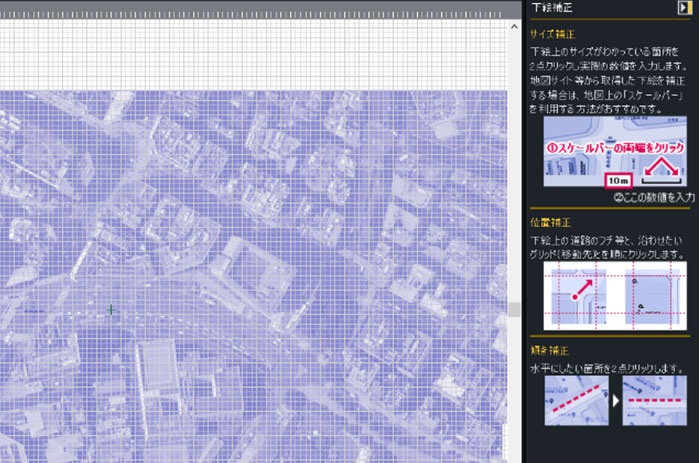700x463 pixels.
Task: Select the サイズ補正 heading
Action: click(558, 32)
